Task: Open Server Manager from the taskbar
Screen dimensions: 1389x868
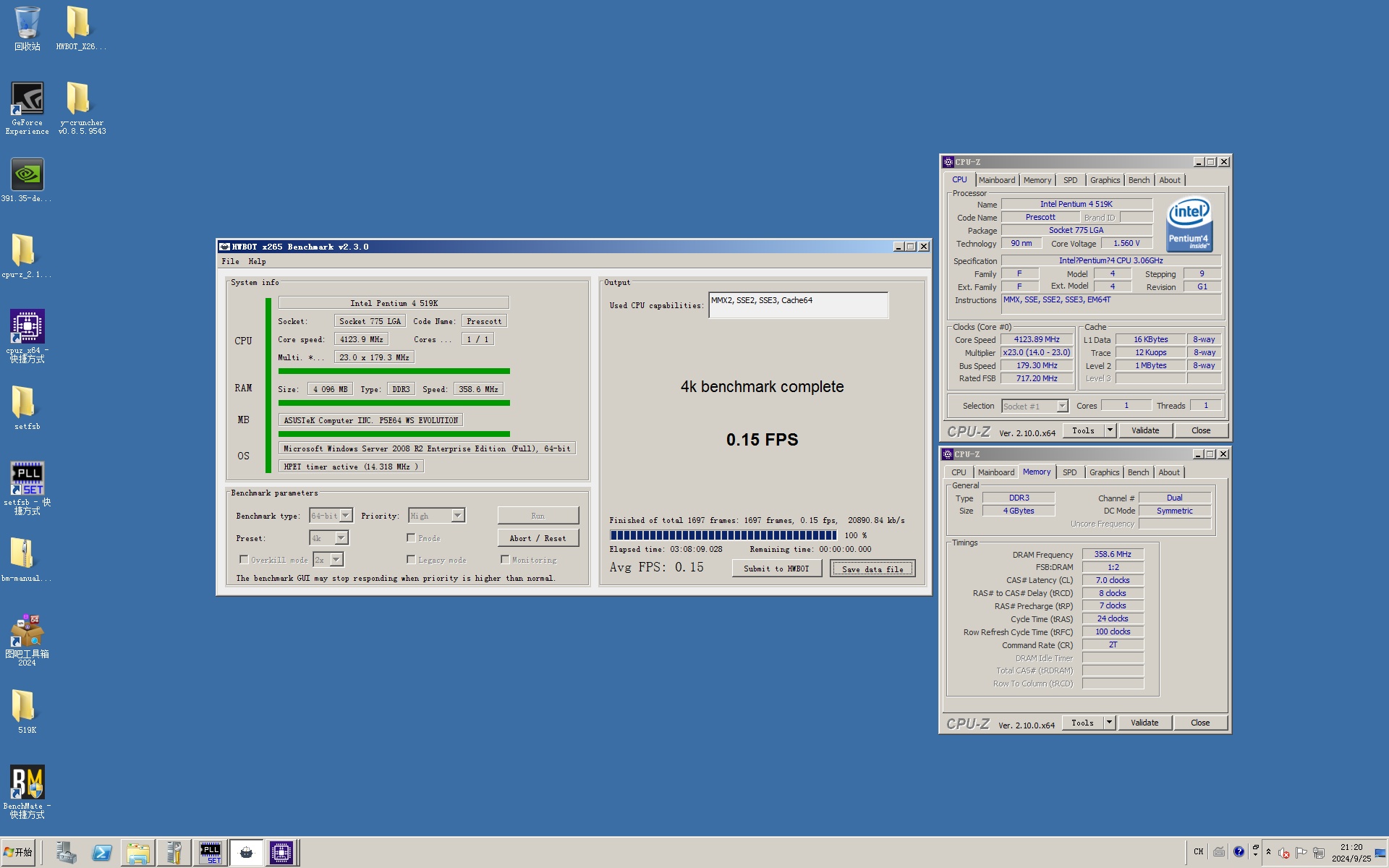Action: (x=67, y=853)
